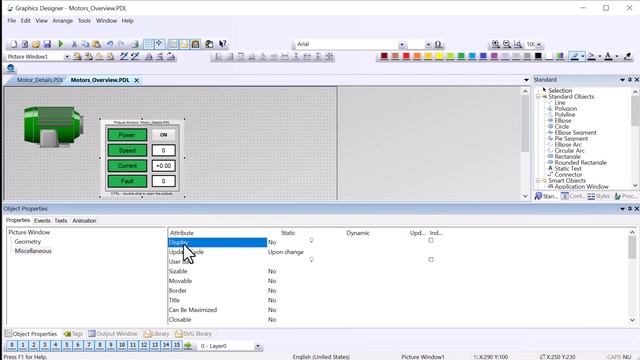This screenshot has height=360, width=640.
Task: Cut selection with the scissors icon
Action: (x=74, y=44)
